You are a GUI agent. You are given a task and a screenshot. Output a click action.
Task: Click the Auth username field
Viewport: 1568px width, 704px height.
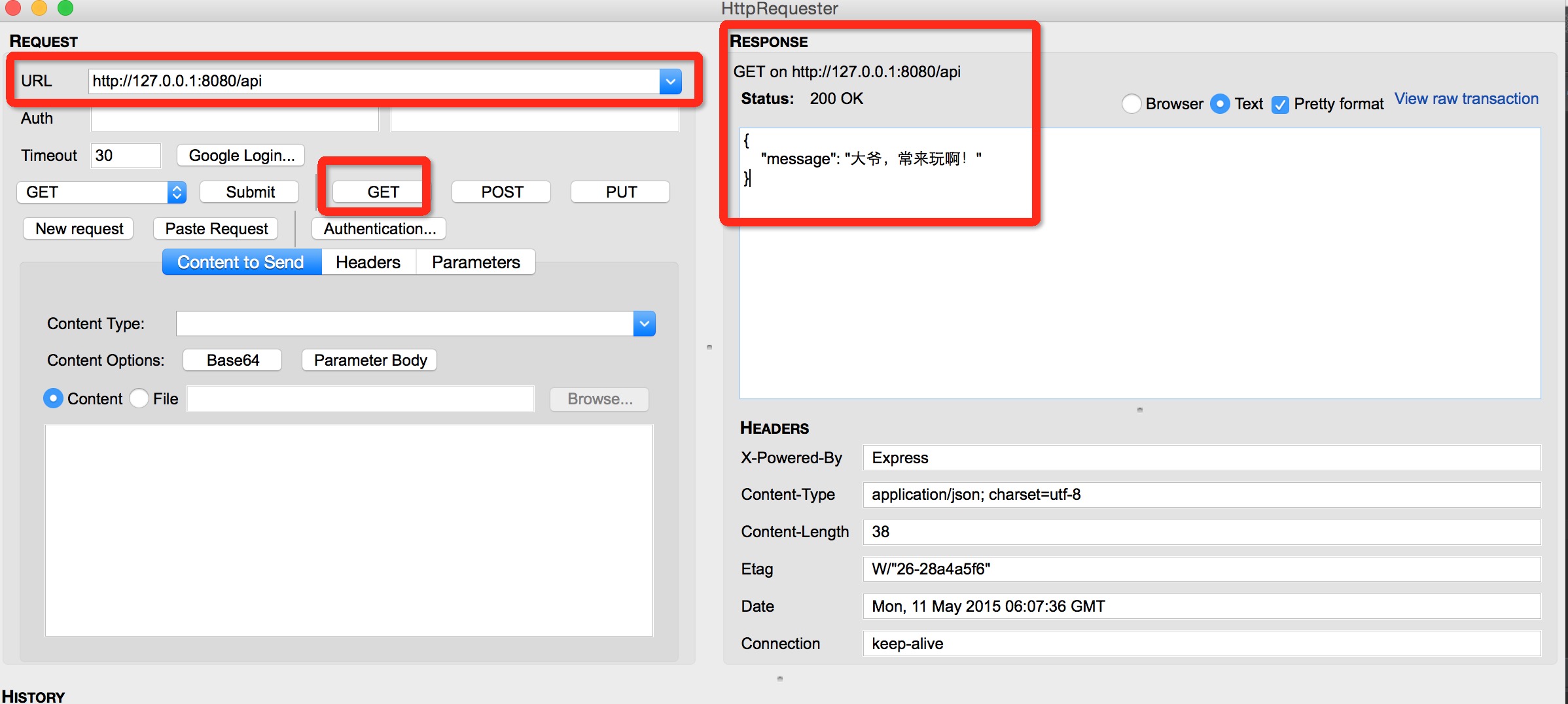coord(234,118)
